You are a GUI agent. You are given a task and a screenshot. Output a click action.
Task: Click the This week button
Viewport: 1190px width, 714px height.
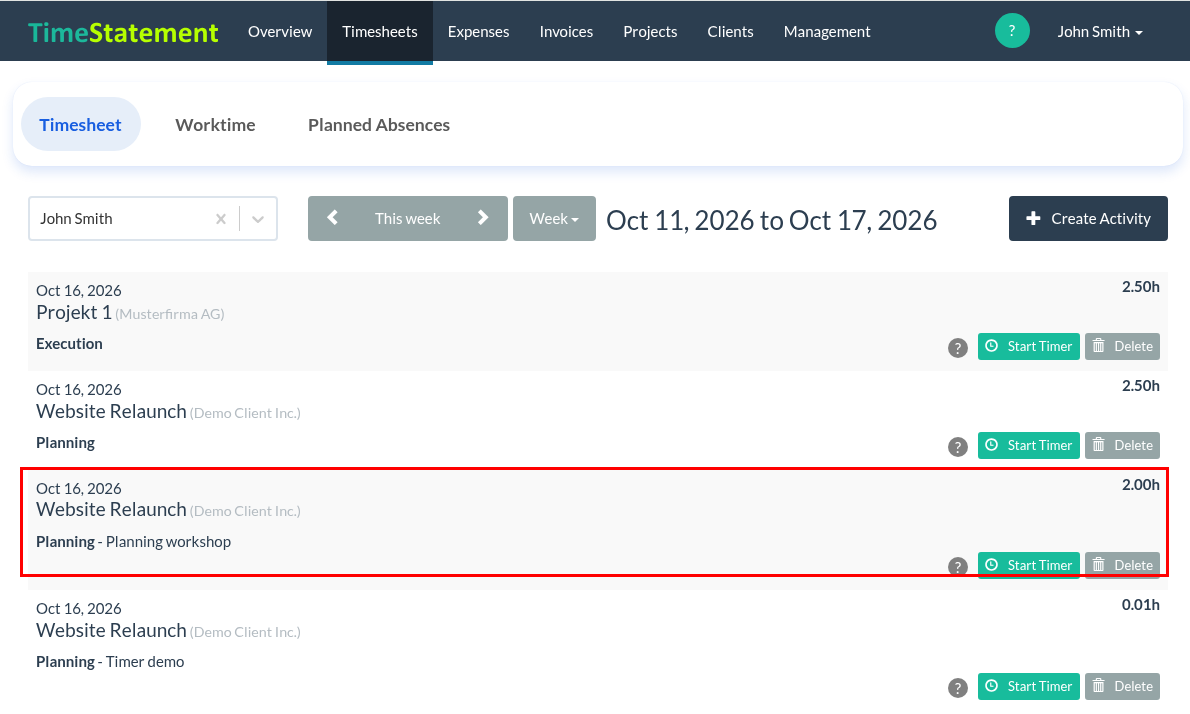(408, 219)
